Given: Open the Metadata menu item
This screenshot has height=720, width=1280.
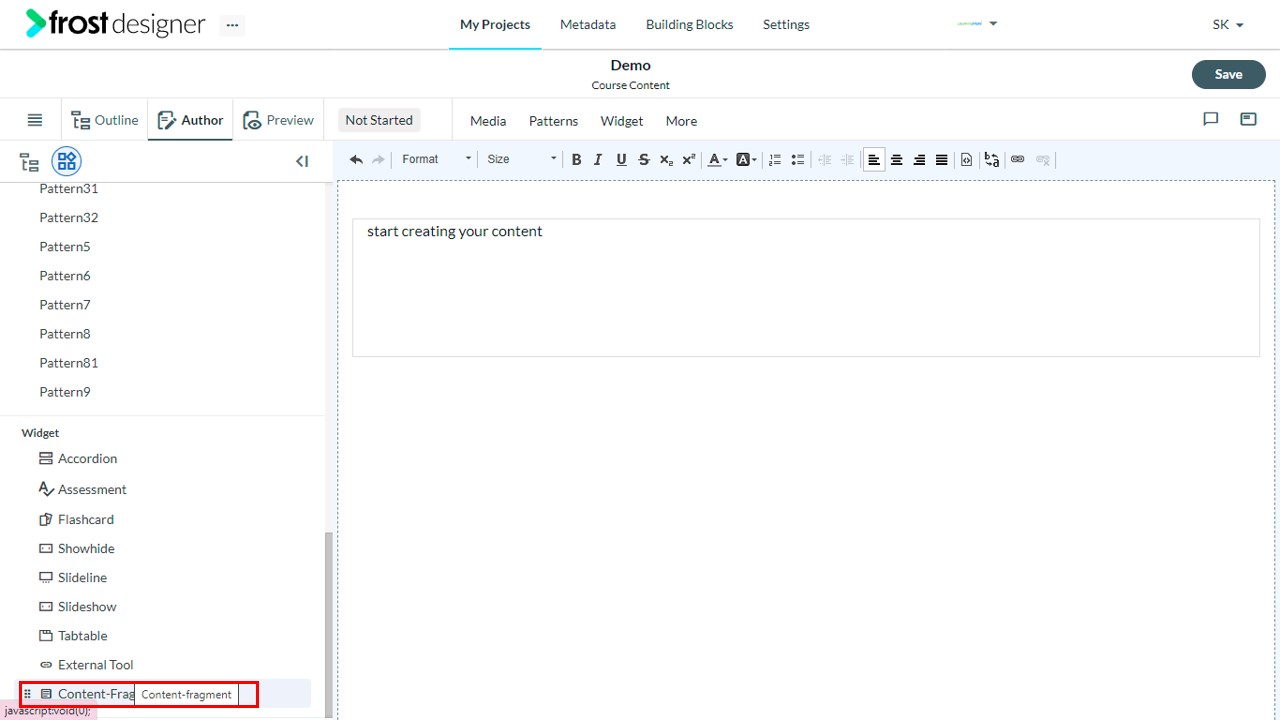Looking at the screenshot, I should click(588, 24).
